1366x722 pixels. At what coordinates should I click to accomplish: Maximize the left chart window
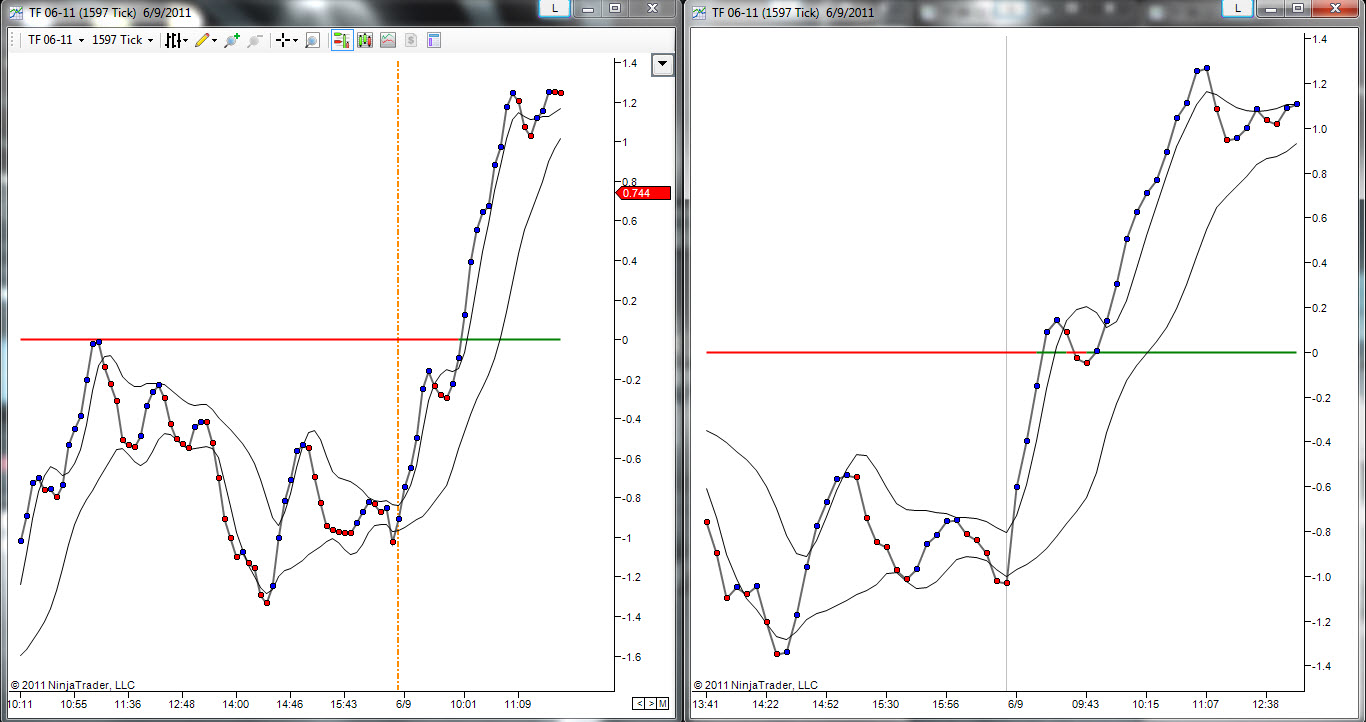(615, 8)
